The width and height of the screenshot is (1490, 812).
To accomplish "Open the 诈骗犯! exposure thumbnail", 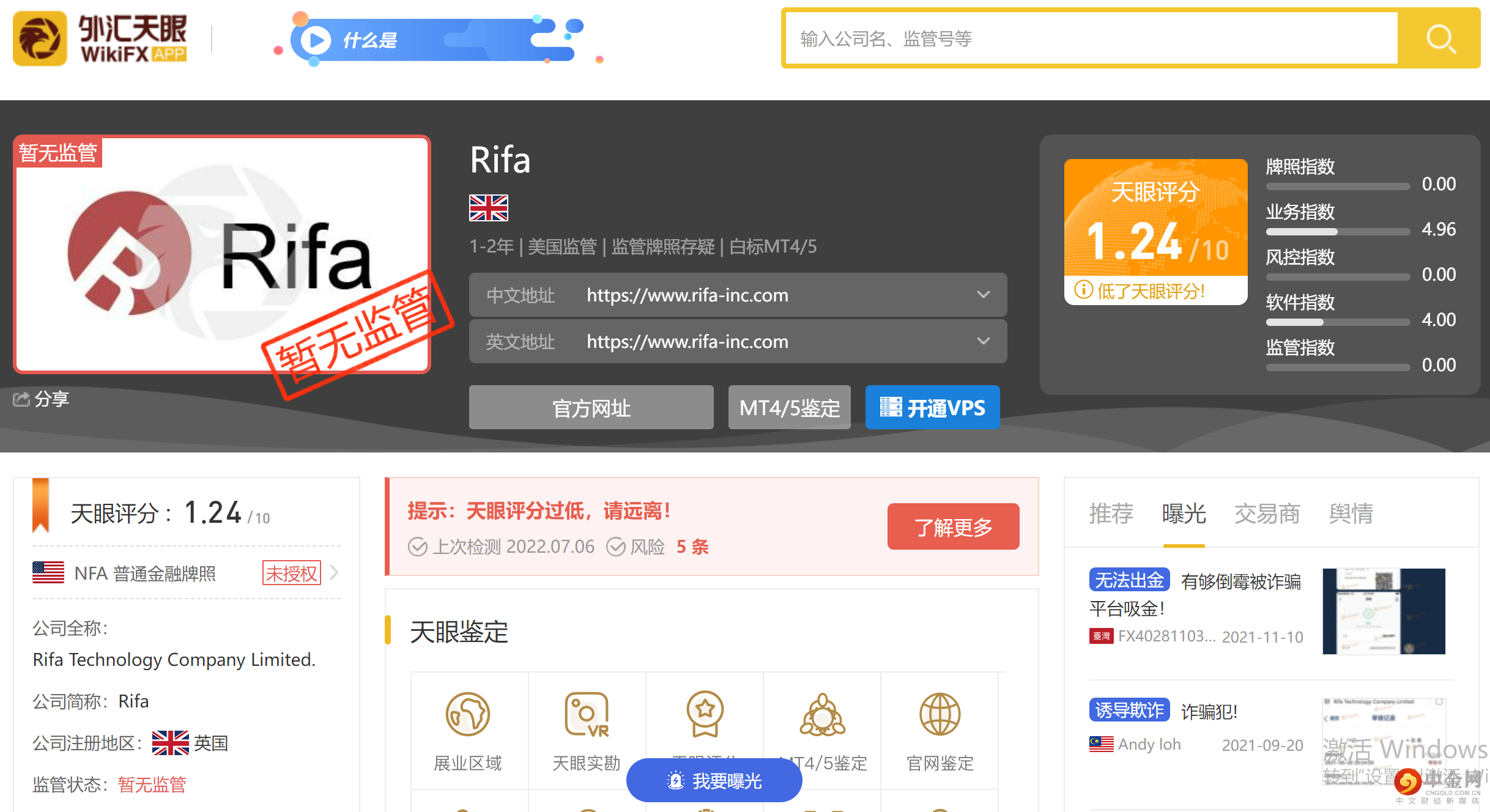I will tap(1384, 742).
